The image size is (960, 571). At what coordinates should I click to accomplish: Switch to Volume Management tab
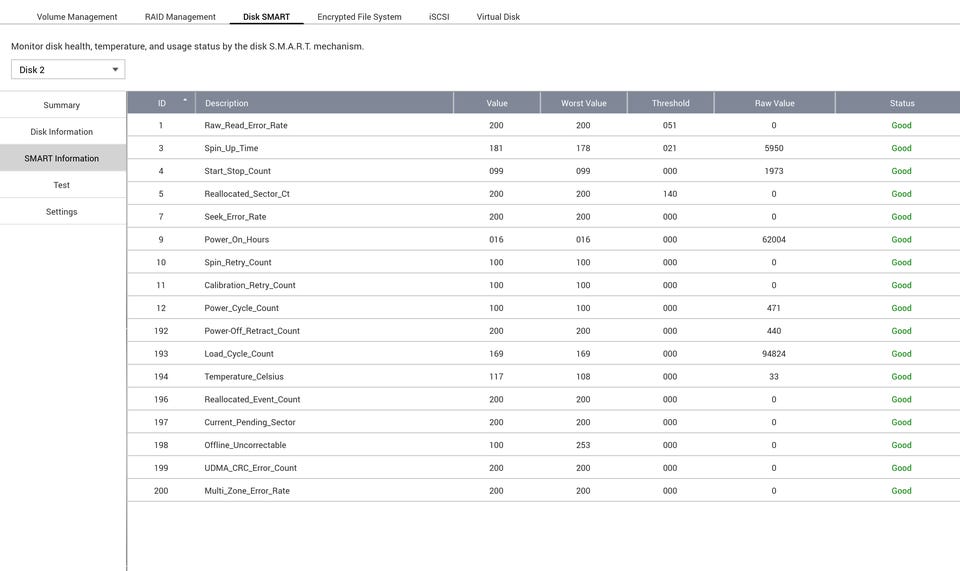77,17
